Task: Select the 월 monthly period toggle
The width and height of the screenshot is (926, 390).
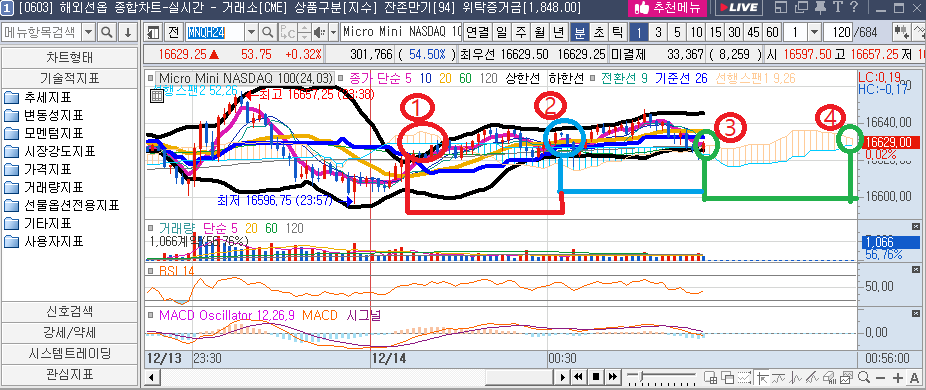Action: [x=539, y=32]
